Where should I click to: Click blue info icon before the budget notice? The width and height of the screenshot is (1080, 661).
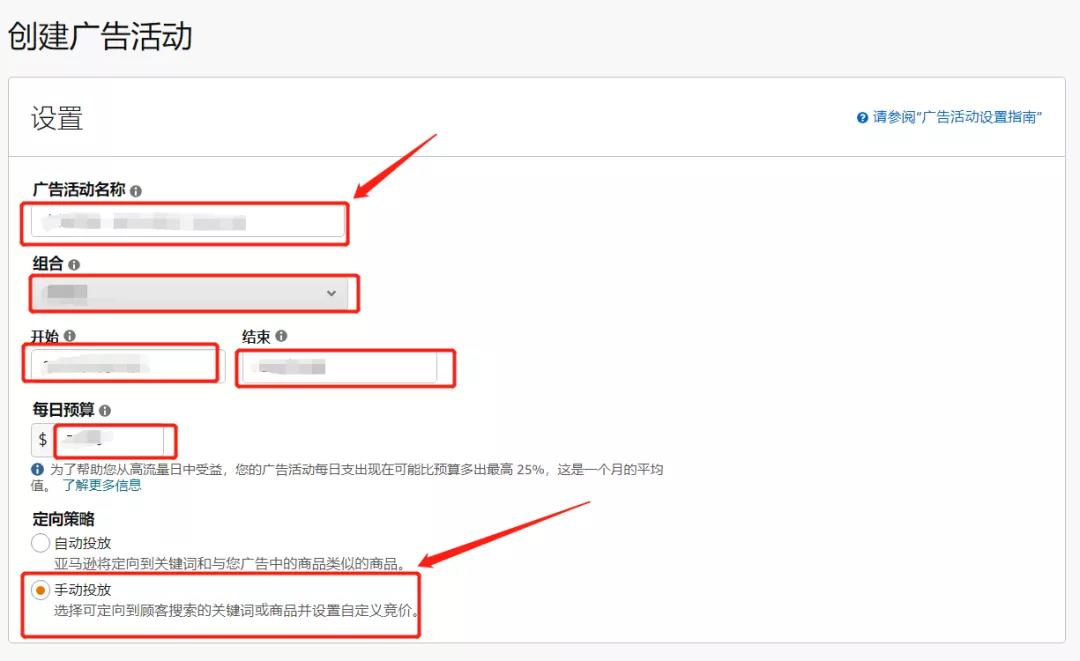38,469
